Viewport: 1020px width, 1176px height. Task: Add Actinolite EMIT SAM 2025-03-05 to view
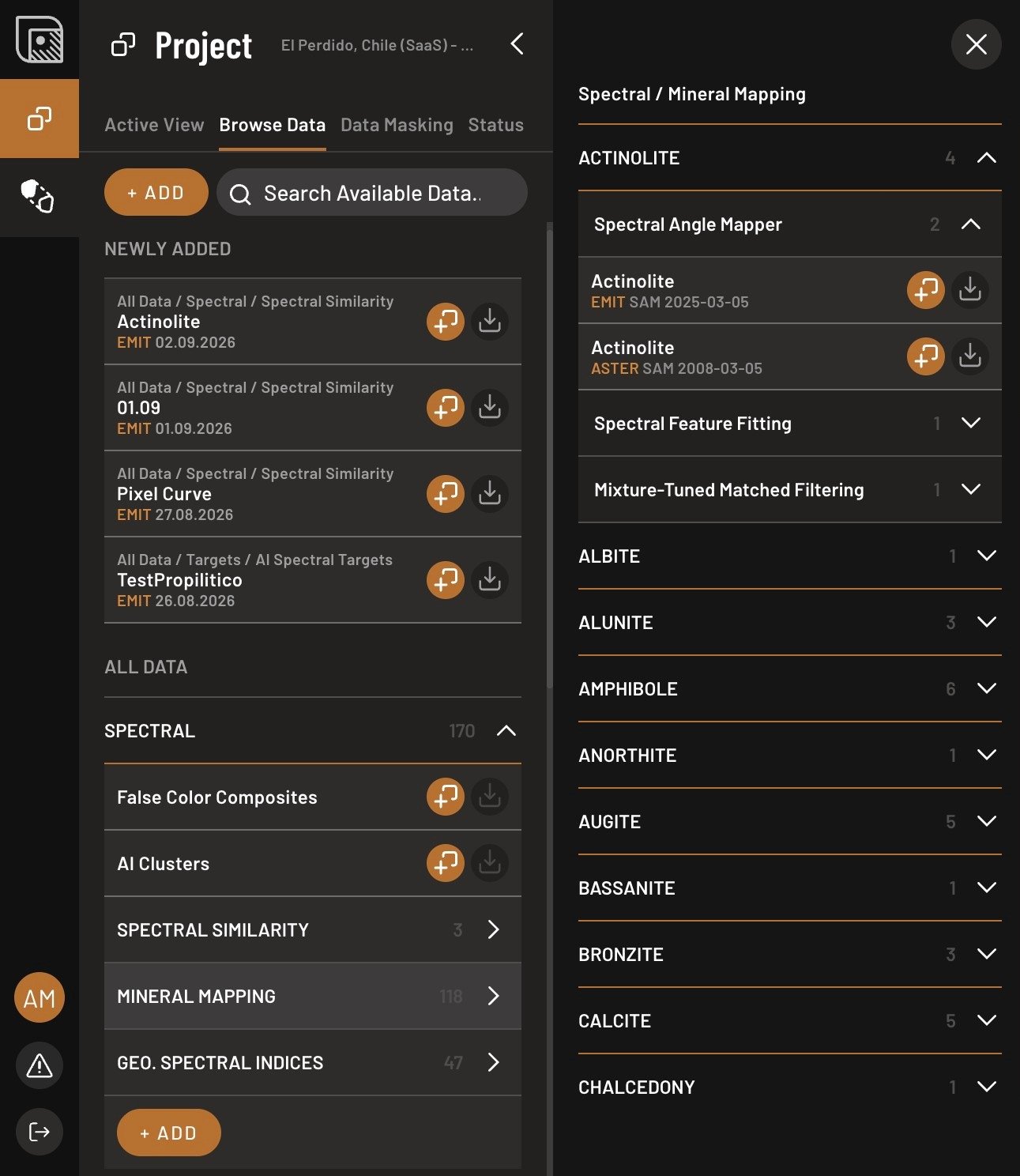[x=926, y=290]
